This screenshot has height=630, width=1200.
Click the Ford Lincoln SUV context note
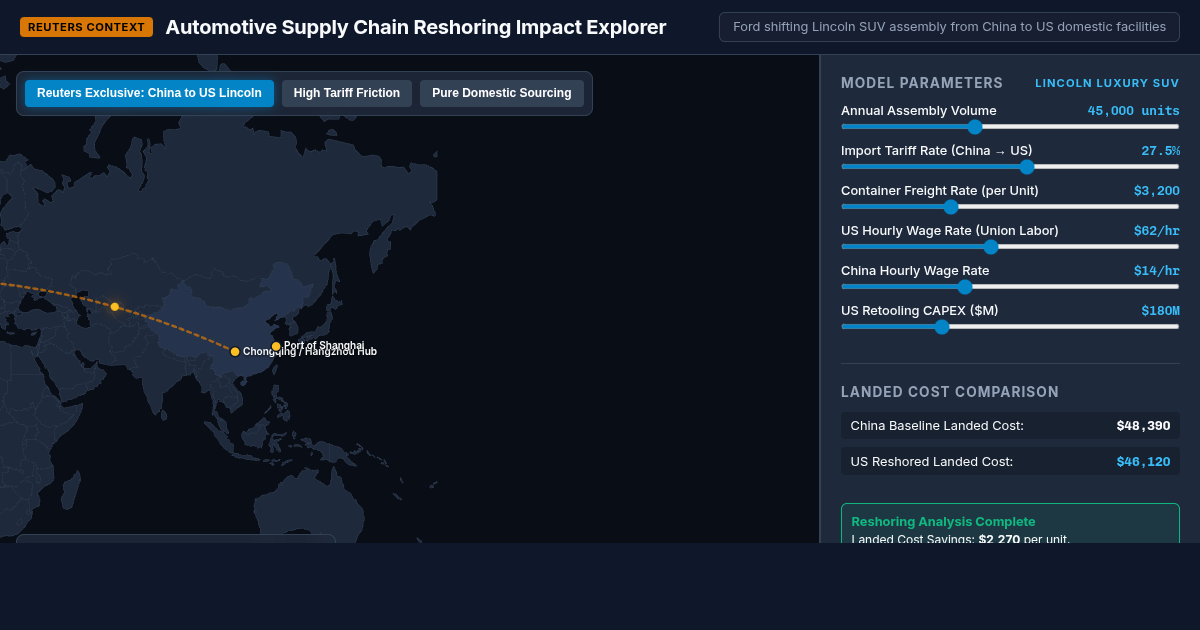(x=949, y=27)
